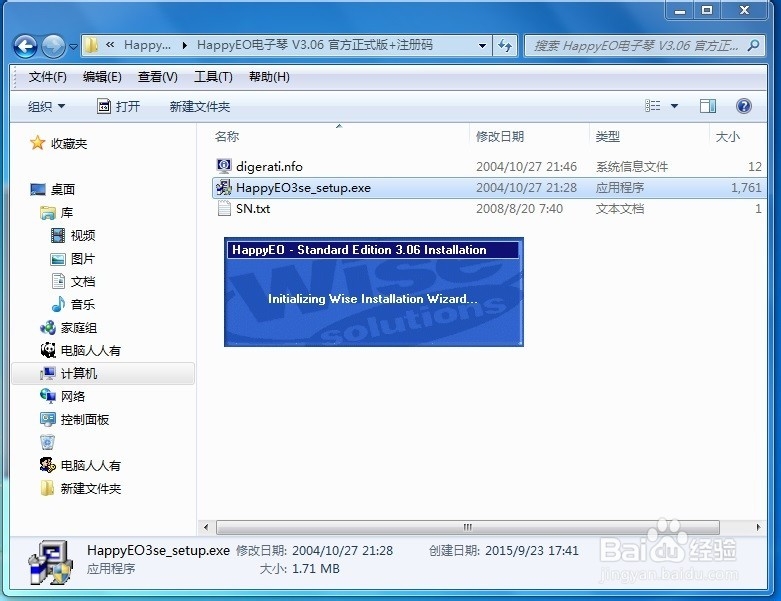781x601 pixels.
Task: Click the 打开 toolbar button
Action: tap(118, 106)
